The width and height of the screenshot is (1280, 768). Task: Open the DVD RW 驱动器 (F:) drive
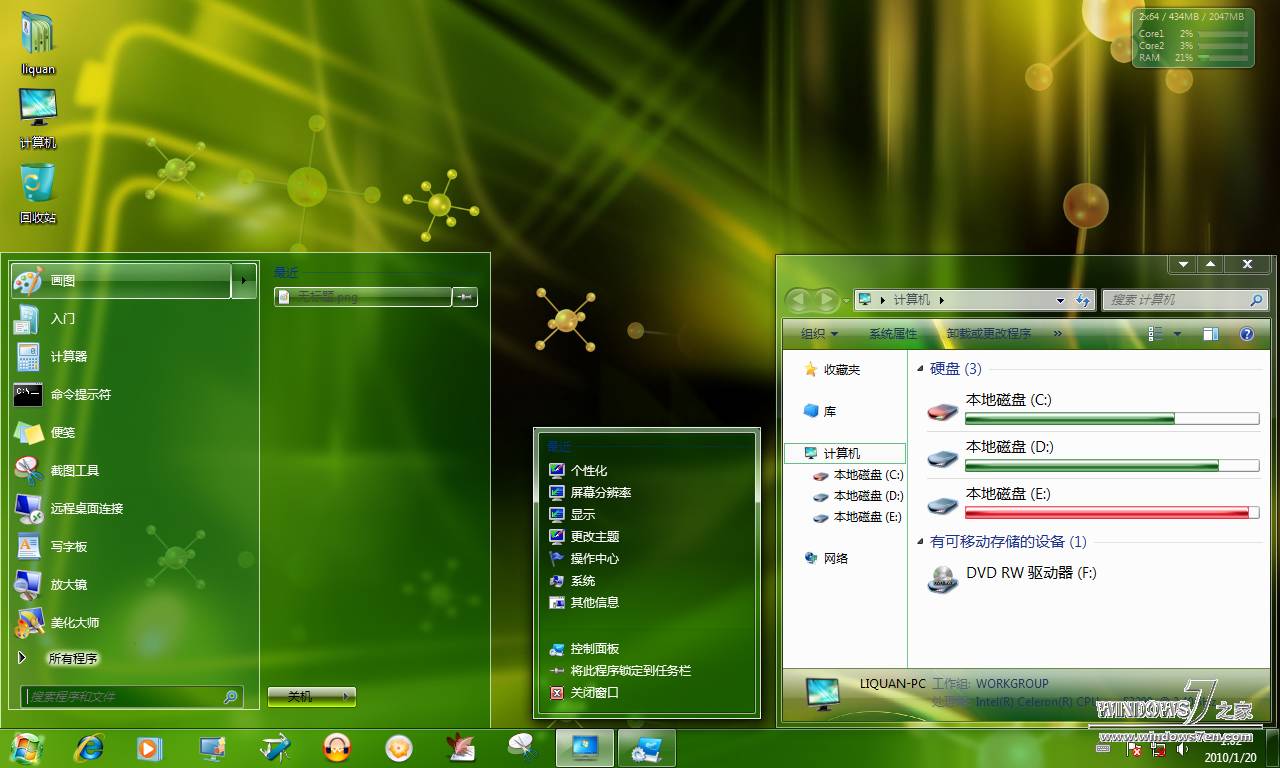1012,577
